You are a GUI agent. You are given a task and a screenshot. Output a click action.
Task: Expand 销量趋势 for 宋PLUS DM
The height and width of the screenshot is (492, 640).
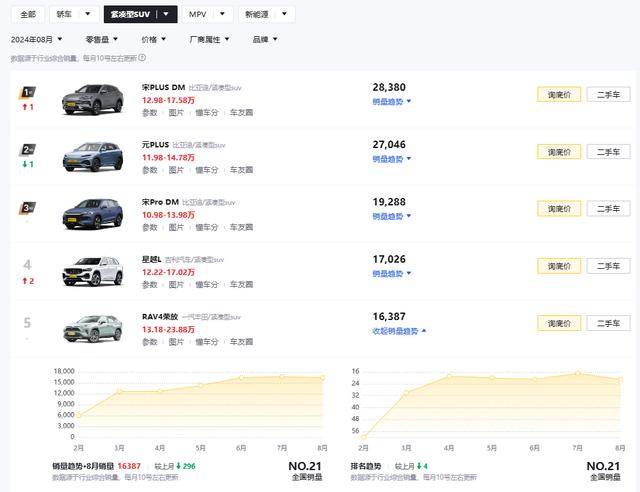point(391,102)
